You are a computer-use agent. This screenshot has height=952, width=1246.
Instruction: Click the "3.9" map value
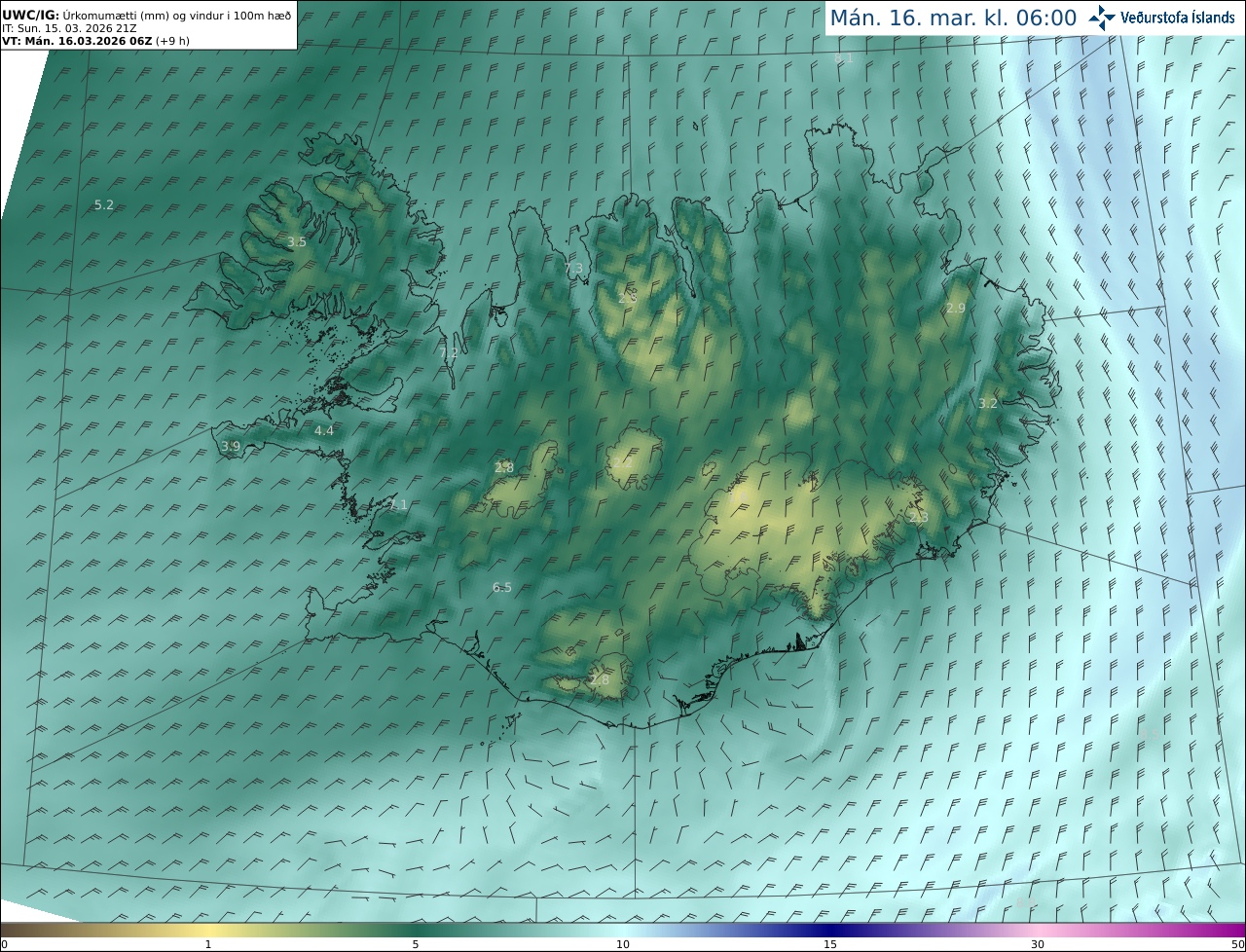[231, 447]
